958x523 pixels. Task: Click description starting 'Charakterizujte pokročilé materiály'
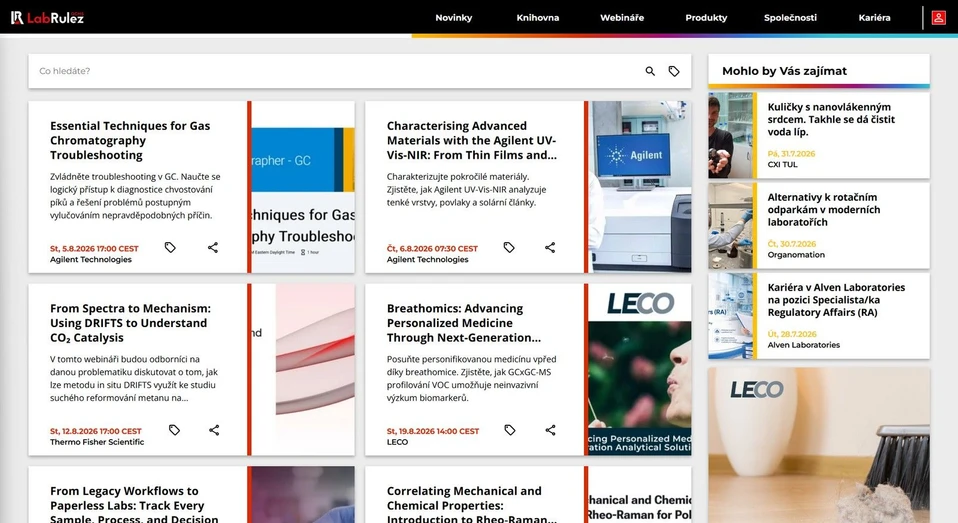click(x=467, y=189)
